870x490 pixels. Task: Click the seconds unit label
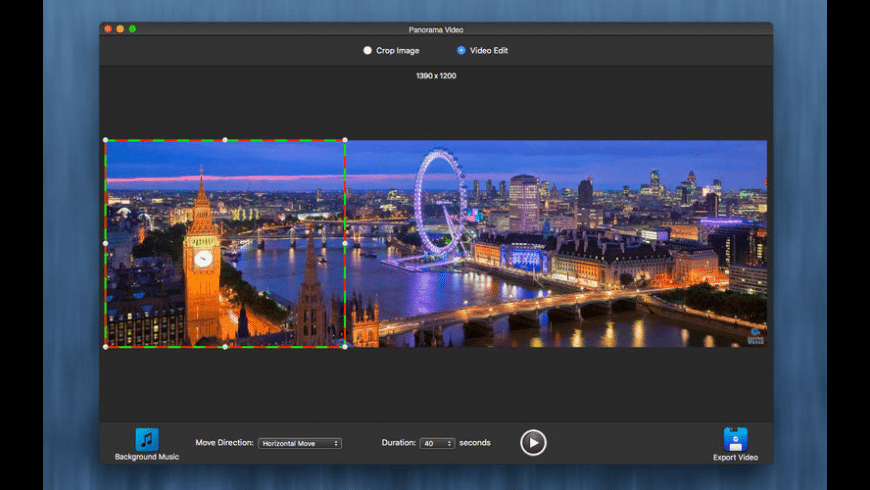click(x=475, y=443)
